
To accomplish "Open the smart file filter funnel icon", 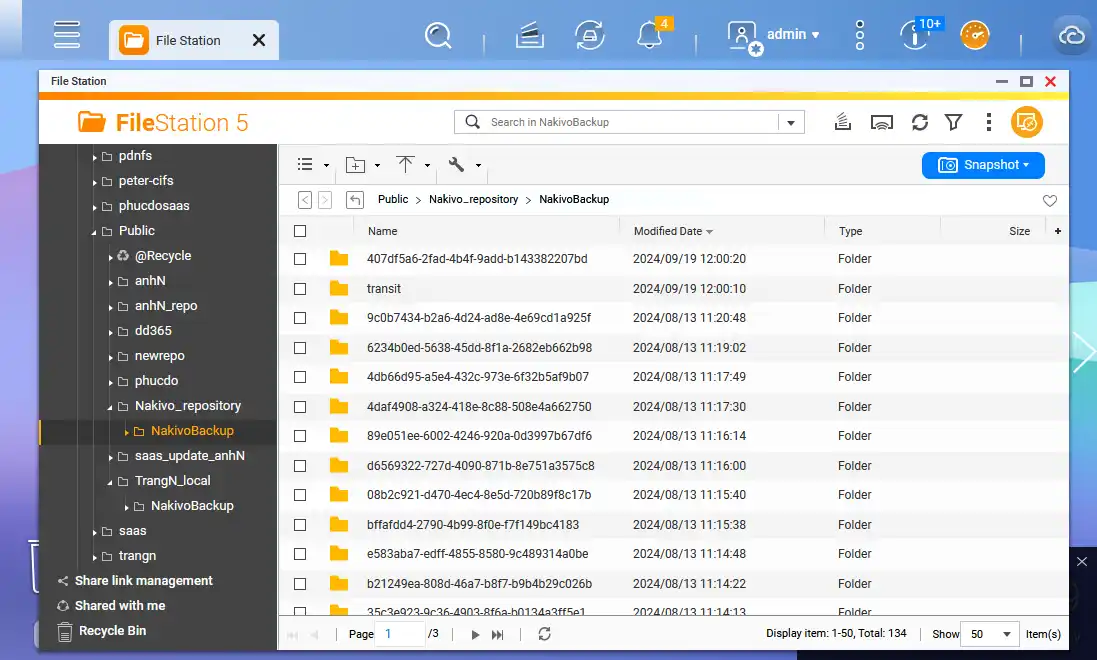I will click(953, 122).
